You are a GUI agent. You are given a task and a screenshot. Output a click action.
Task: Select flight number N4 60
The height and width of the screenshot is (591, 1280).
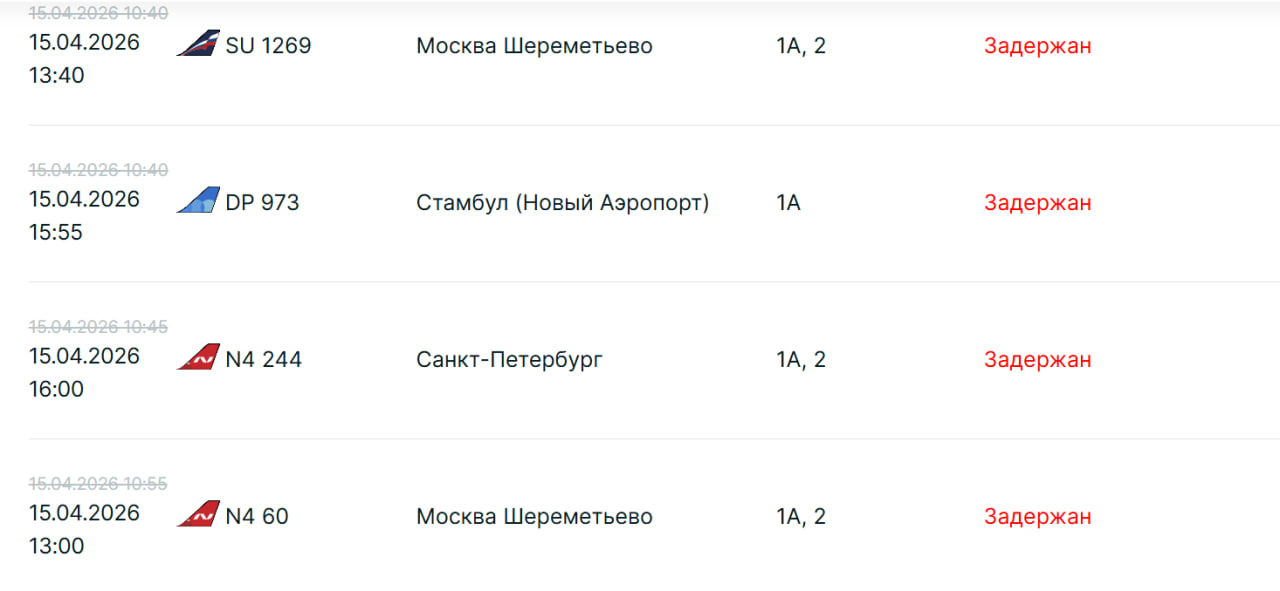[257, 517]
